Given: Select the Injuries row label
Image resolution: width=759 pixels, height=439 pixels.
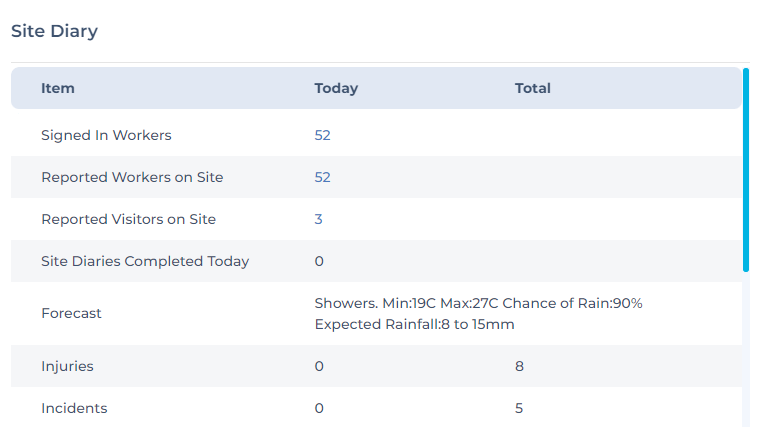Looking at the screenshot, I should (x=67, y=366).
